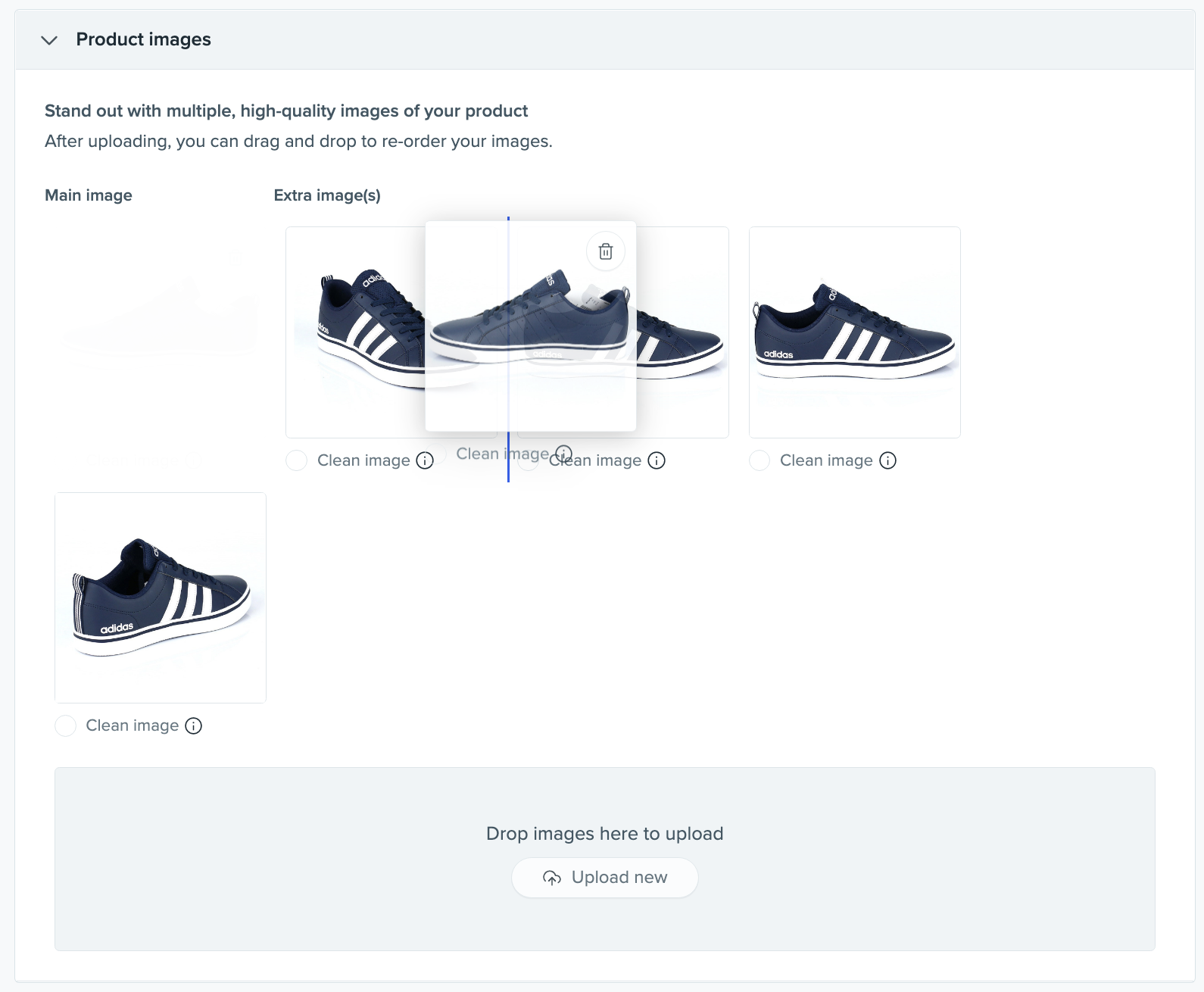This screenshot has height=992, width=1204.
Task: Select the side-view adidas shoe thumbnail
Action: (x=854, y=332)
